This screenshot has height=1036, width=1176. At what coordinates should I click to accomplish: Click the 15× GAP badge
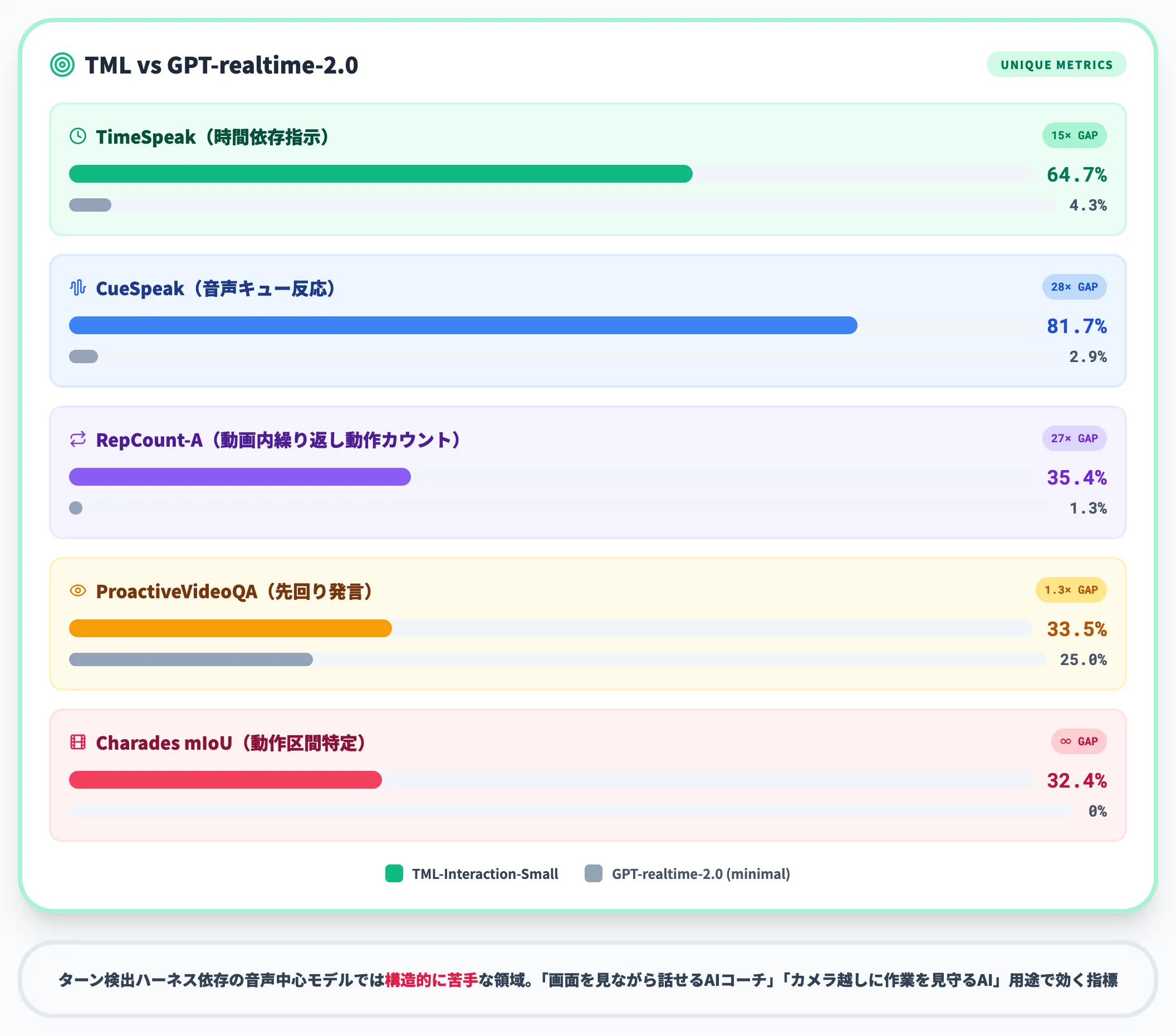point(1074,135)
